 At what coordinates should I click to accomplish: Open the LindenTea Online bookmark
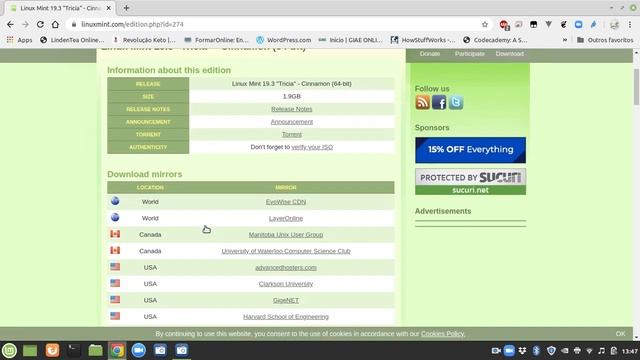coord(72,40)
